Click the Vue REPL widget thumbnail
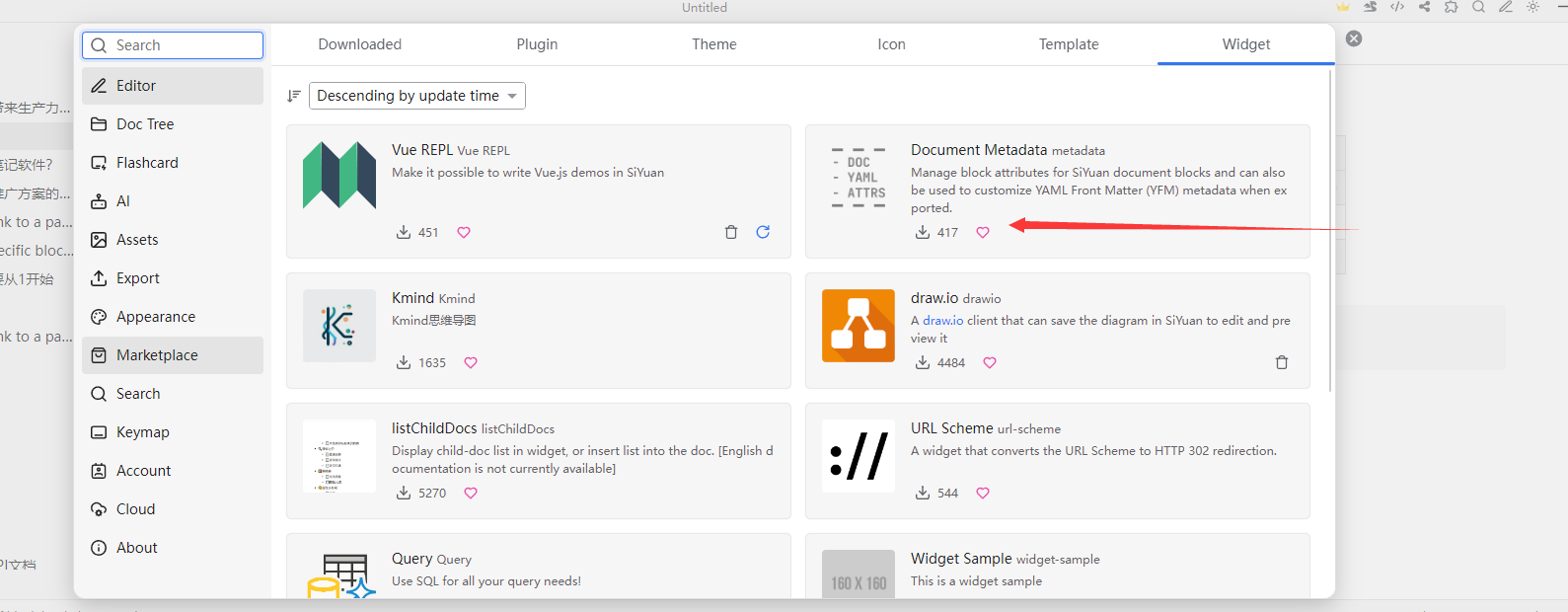The image size is (1568, 612). point(339,175)
